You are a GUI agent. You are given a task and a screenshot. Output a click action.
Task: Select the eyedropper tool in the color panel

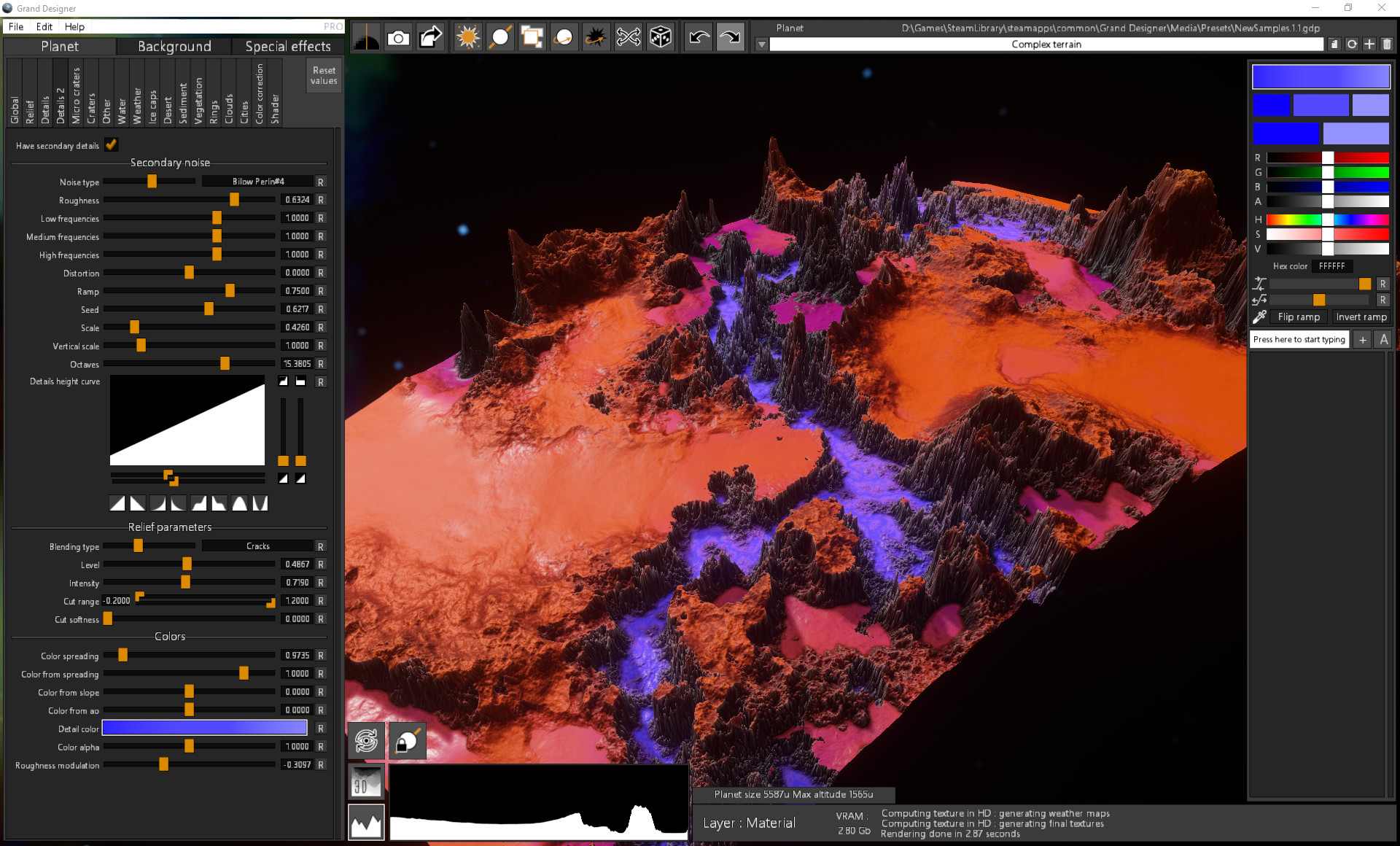pyautogui.click(x=1259, y=317)
